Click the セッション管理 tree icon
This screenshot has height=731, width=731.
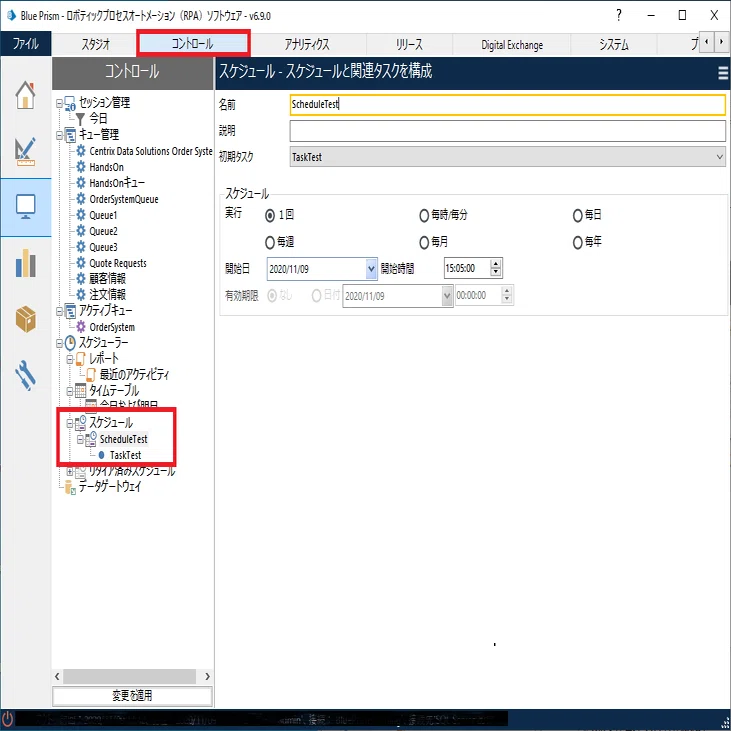(70, 103)
